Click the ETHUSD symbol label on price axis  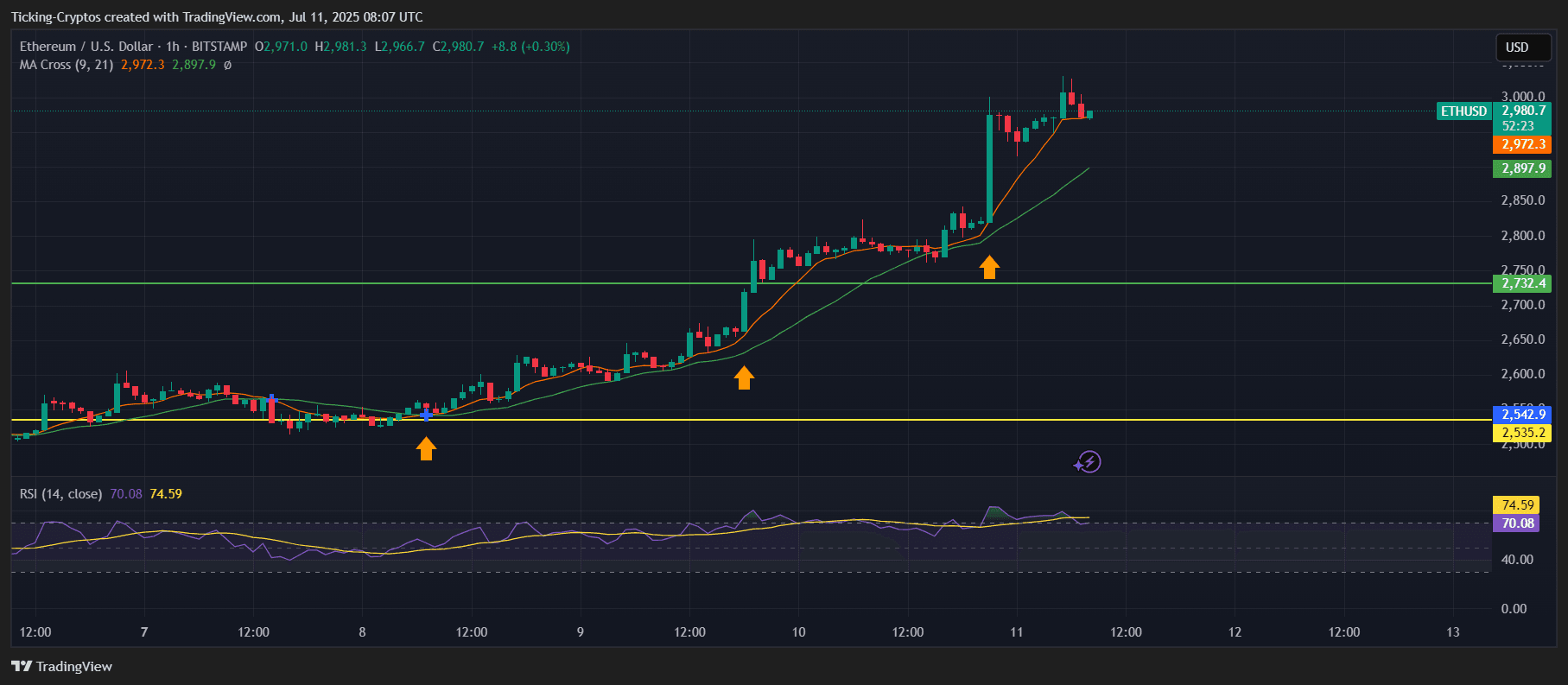click(x=1463, y=111)
